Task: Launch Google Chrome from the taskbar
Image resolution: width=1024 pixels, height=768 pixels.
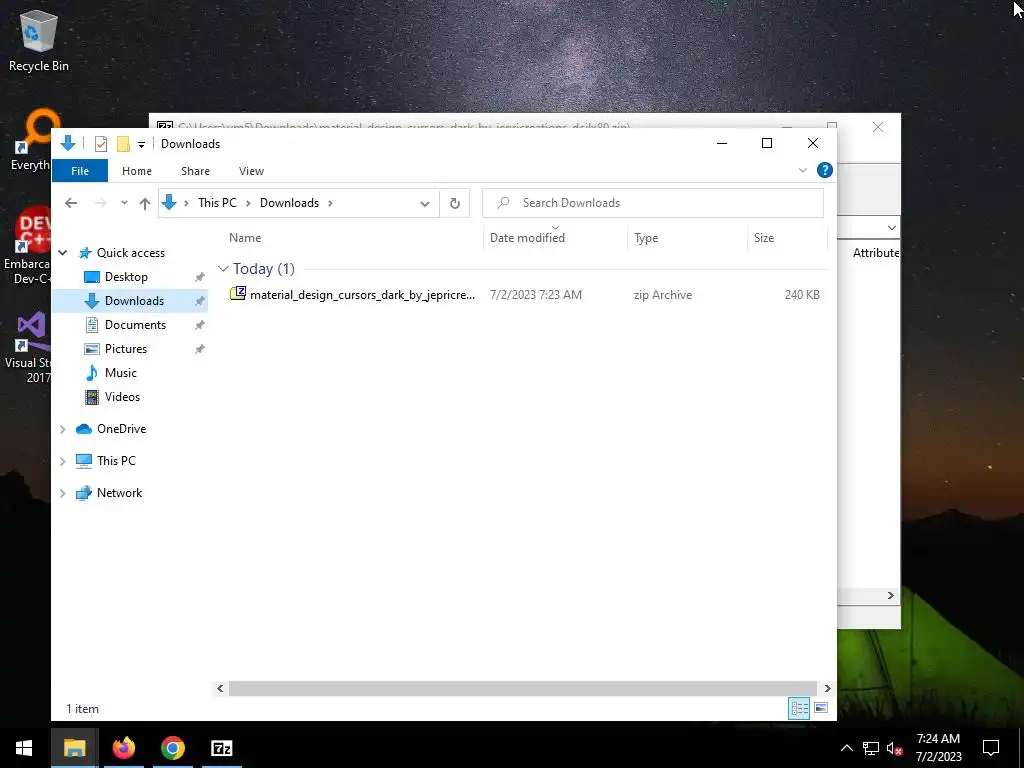Action: click(x=172, y=748)
